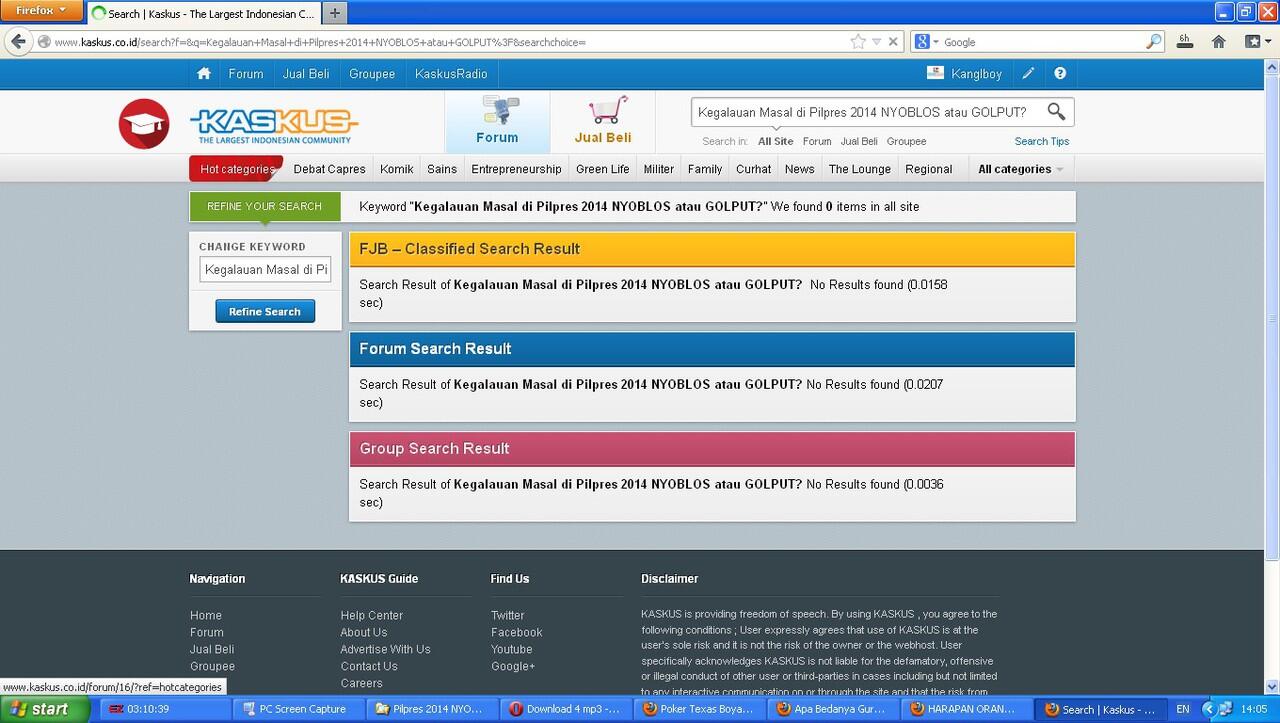The height and width of the screenshot is (723, 1280).
Task: Open Twitter footer link
Action: pos(507,615)
